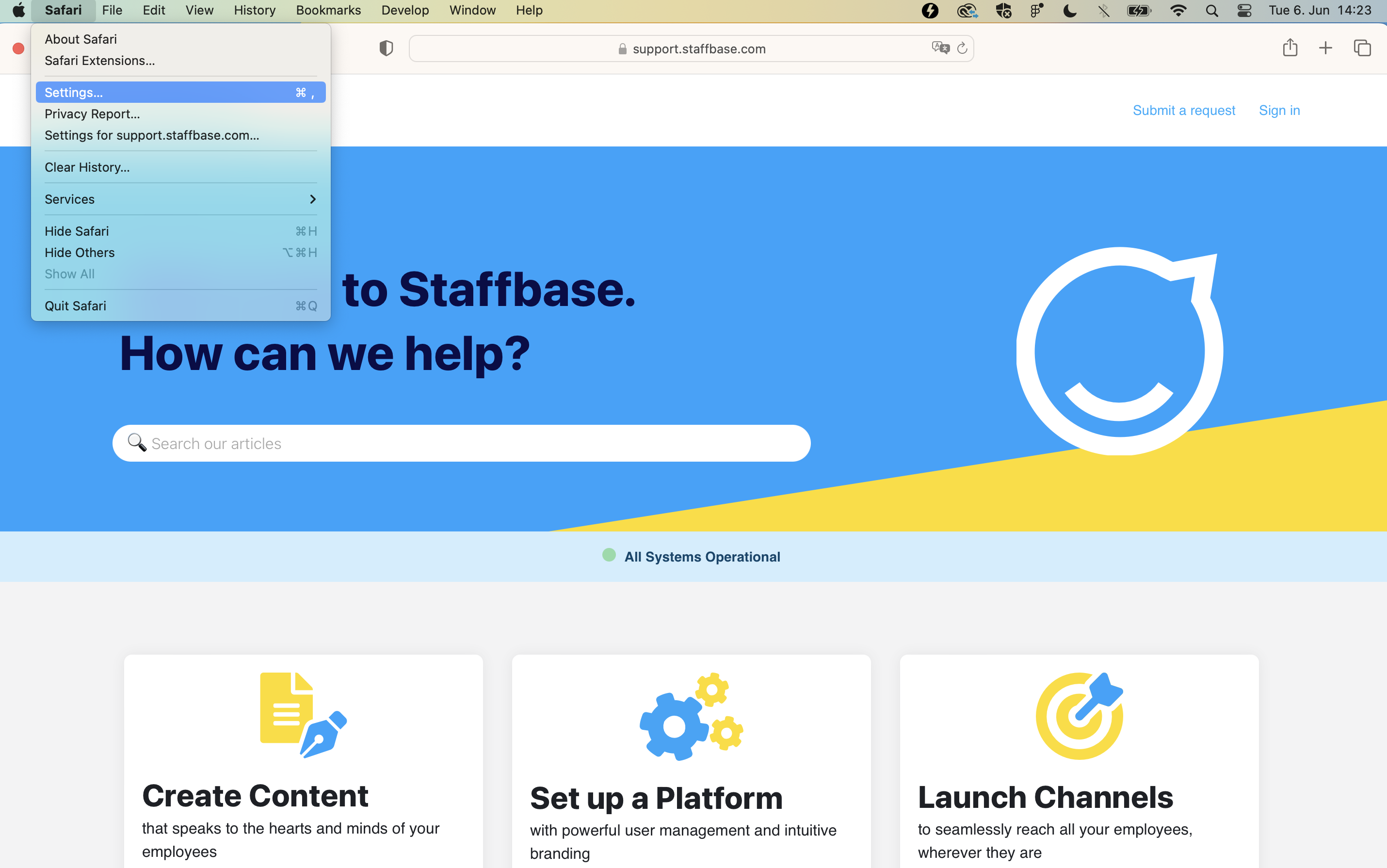Image resolution: width=1387 pixels, height=868 pixels.
Task: Open Privacy Report...
Action: coord(181,113)
